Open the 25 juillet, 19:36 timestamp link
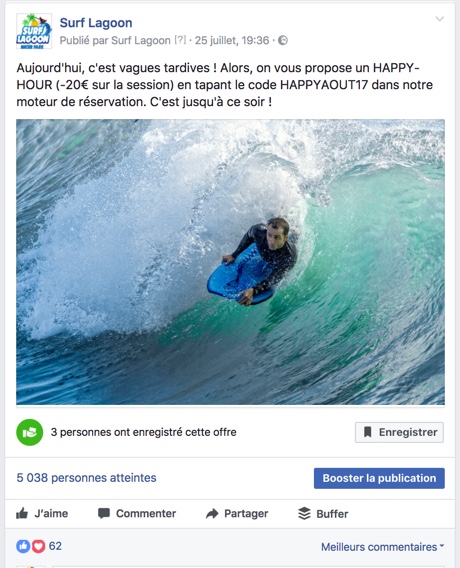The width and height of the screenshot is (460, 568). (232, 40)
